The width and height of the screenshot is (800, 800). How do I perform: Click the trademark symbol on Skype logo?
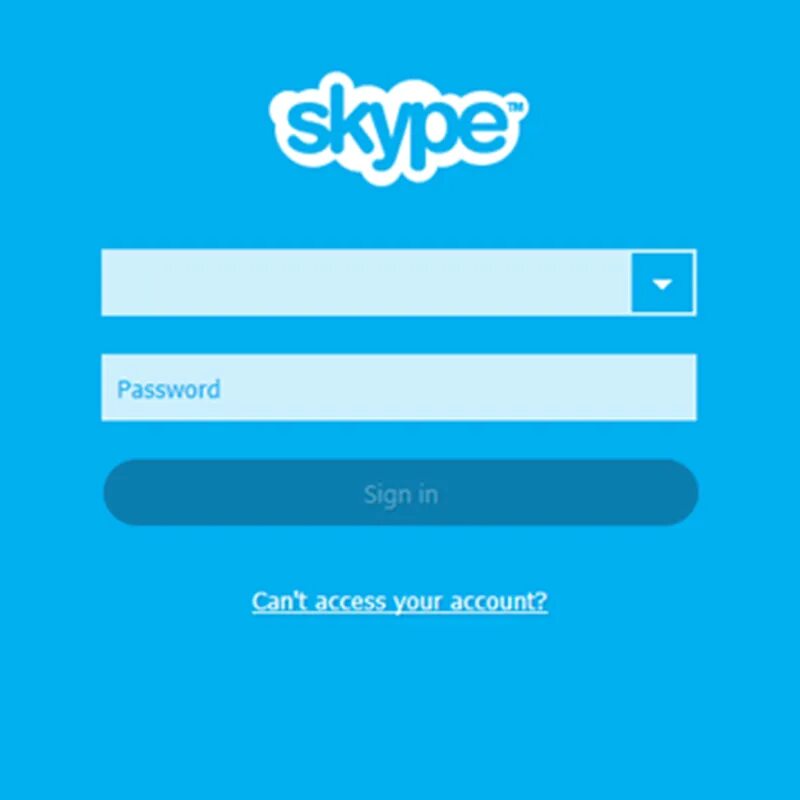pos(515,107)
